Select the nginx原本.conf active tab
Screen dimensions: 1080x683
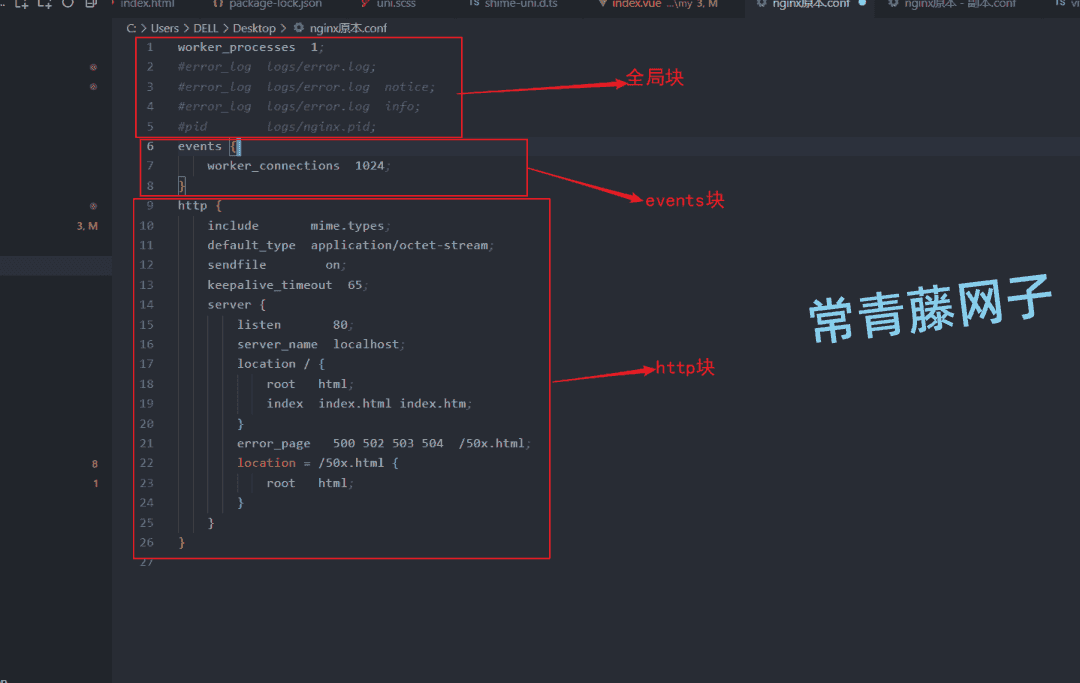810,4
